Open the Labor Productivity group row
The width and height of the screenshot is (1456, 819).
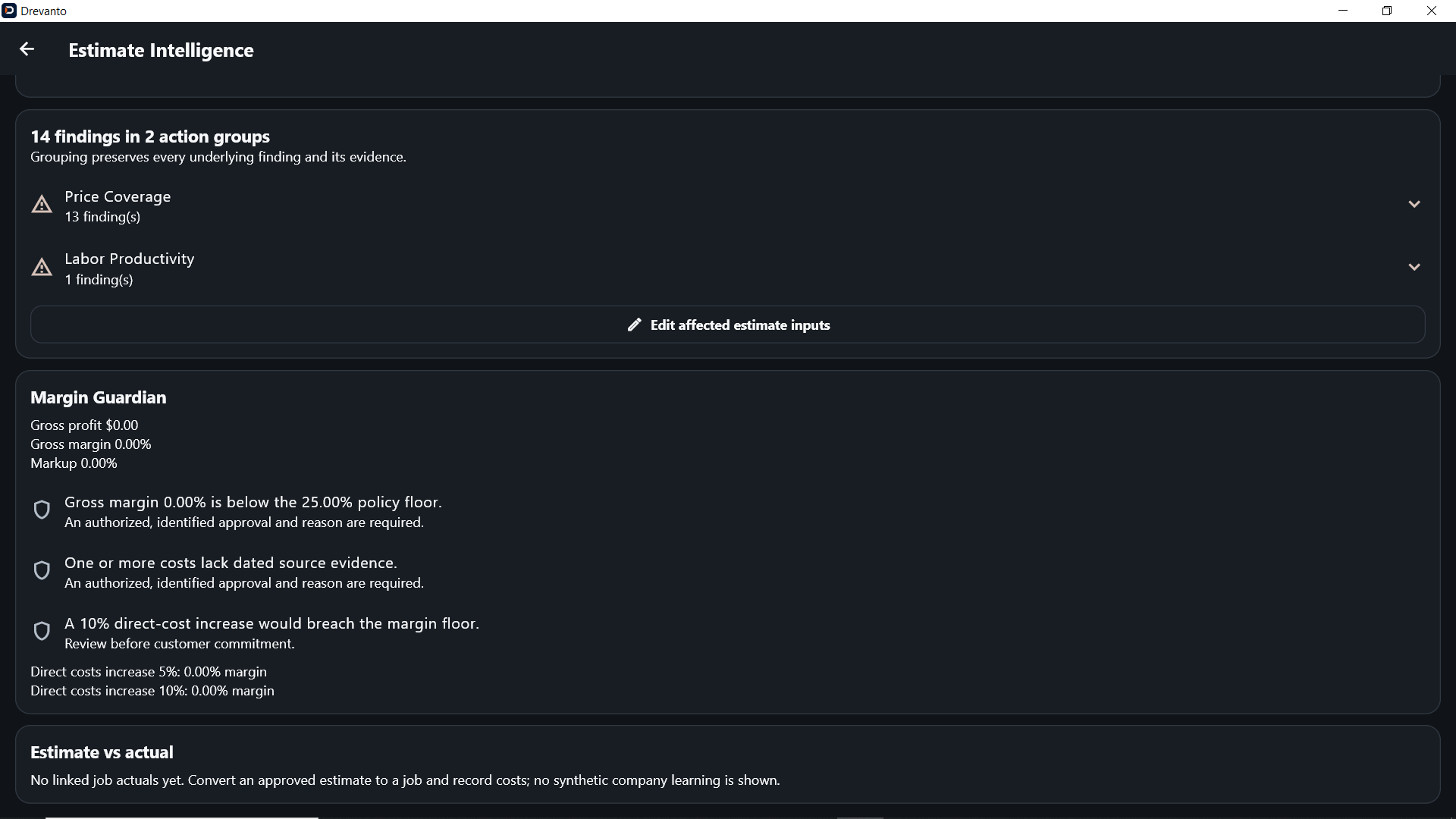coord(728,268)
